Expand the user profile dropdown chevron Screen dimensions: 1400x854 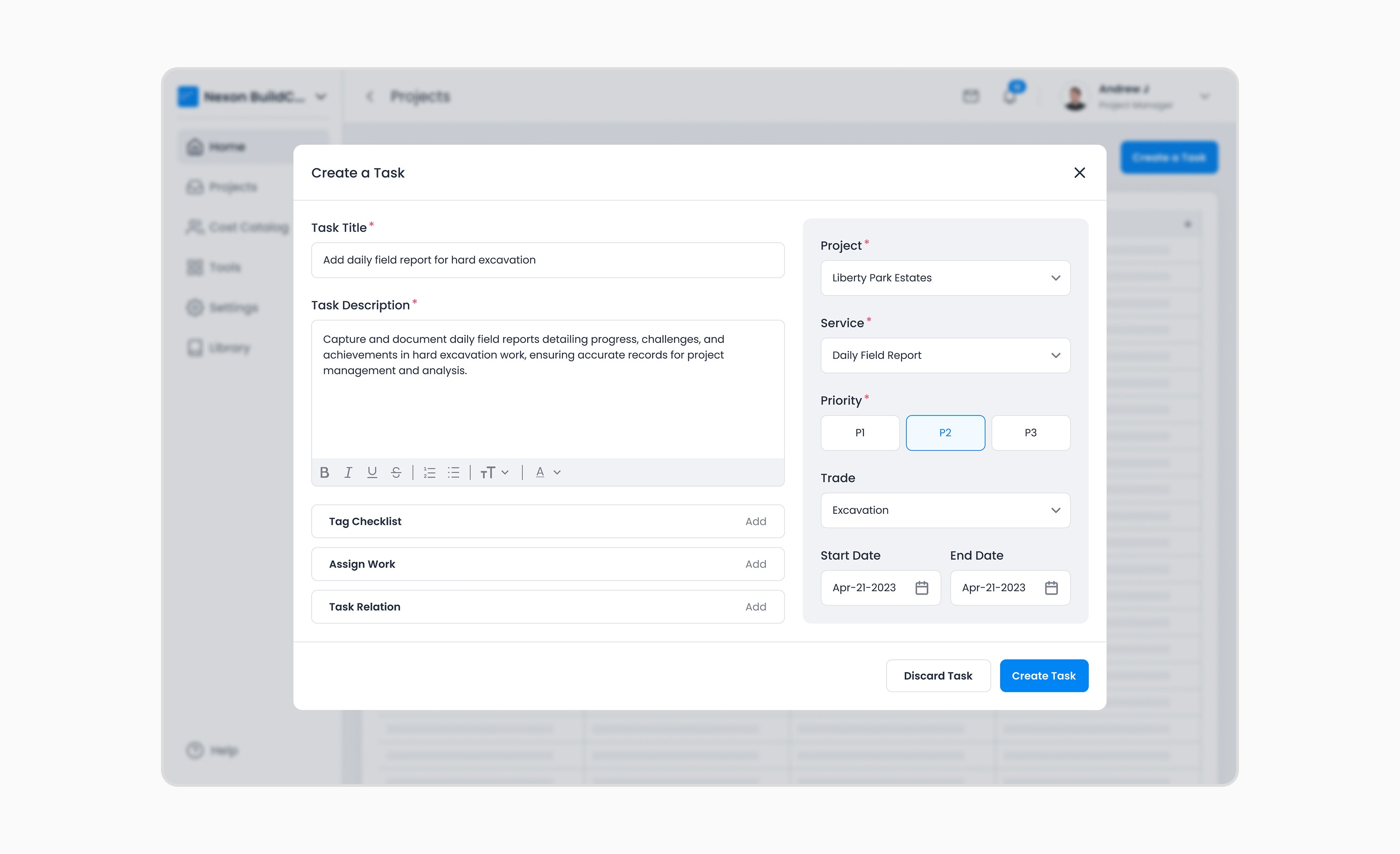click(x=1204, y=97)
